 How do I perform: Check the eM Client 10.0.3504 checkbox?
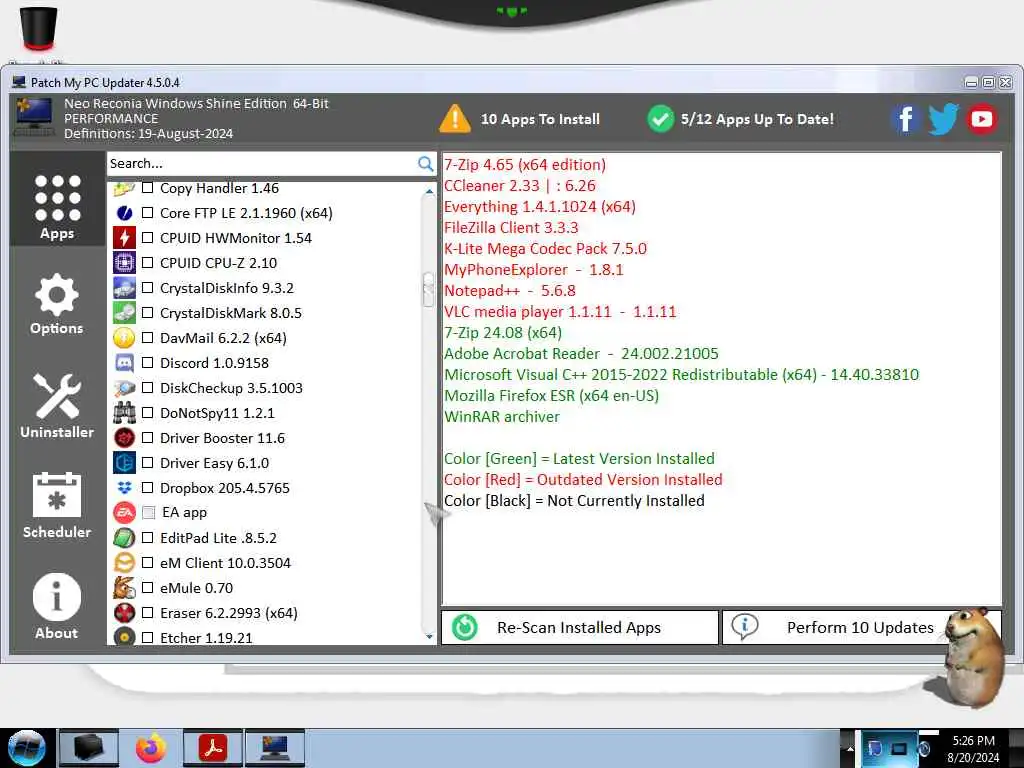coord(148,562)
